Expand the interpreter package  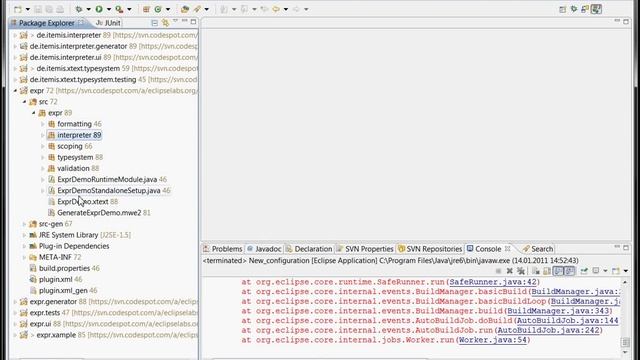pos(43,135)
